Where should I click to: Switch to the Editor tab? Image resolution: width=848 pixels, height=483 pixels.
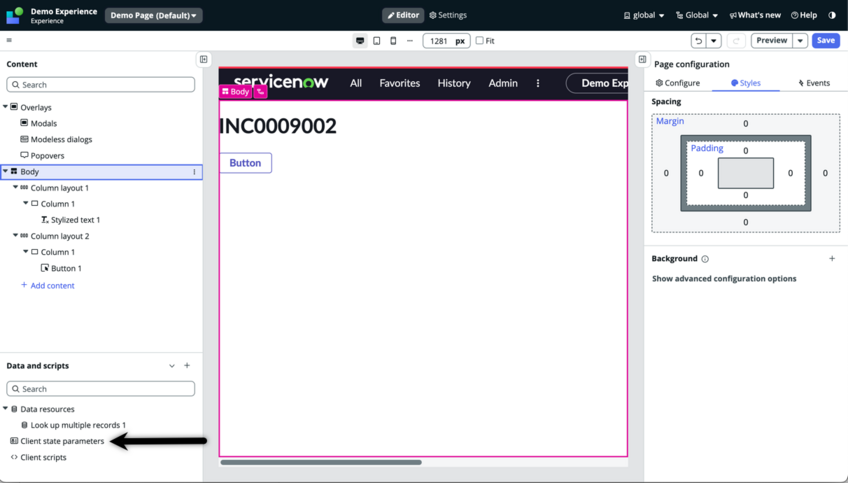tap(403, 15)
